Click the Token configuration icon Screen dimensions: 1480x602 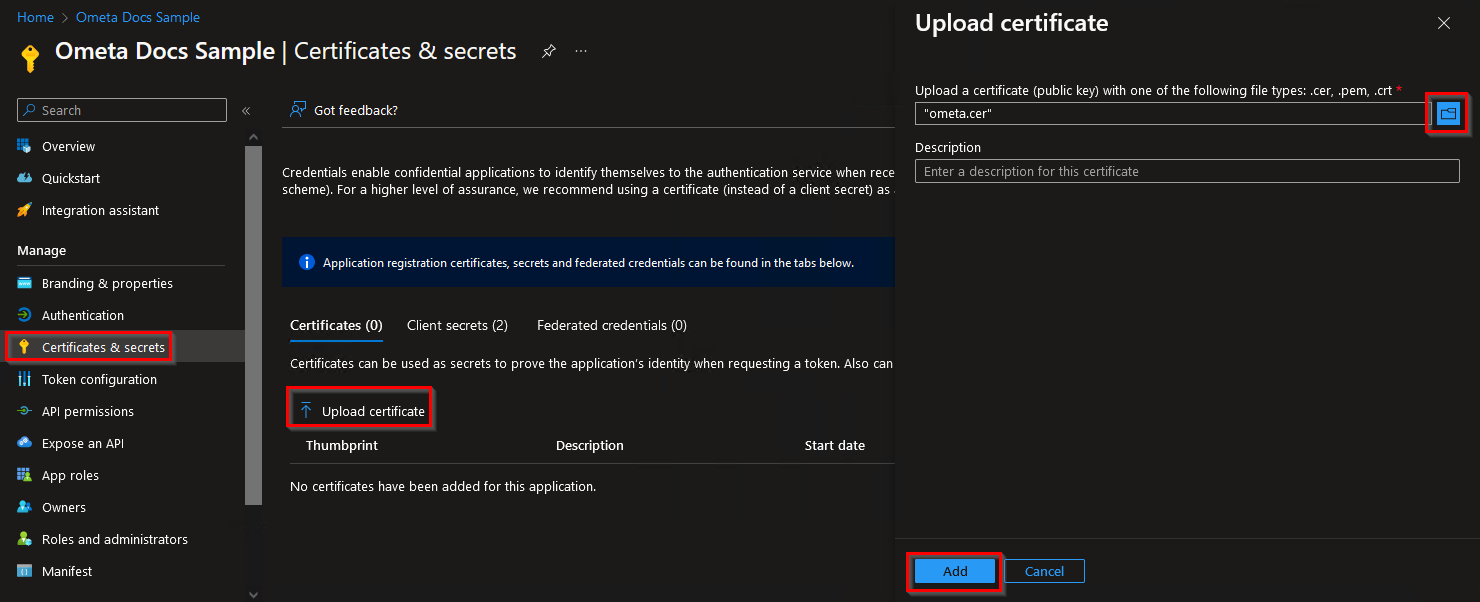coord(24,379)
